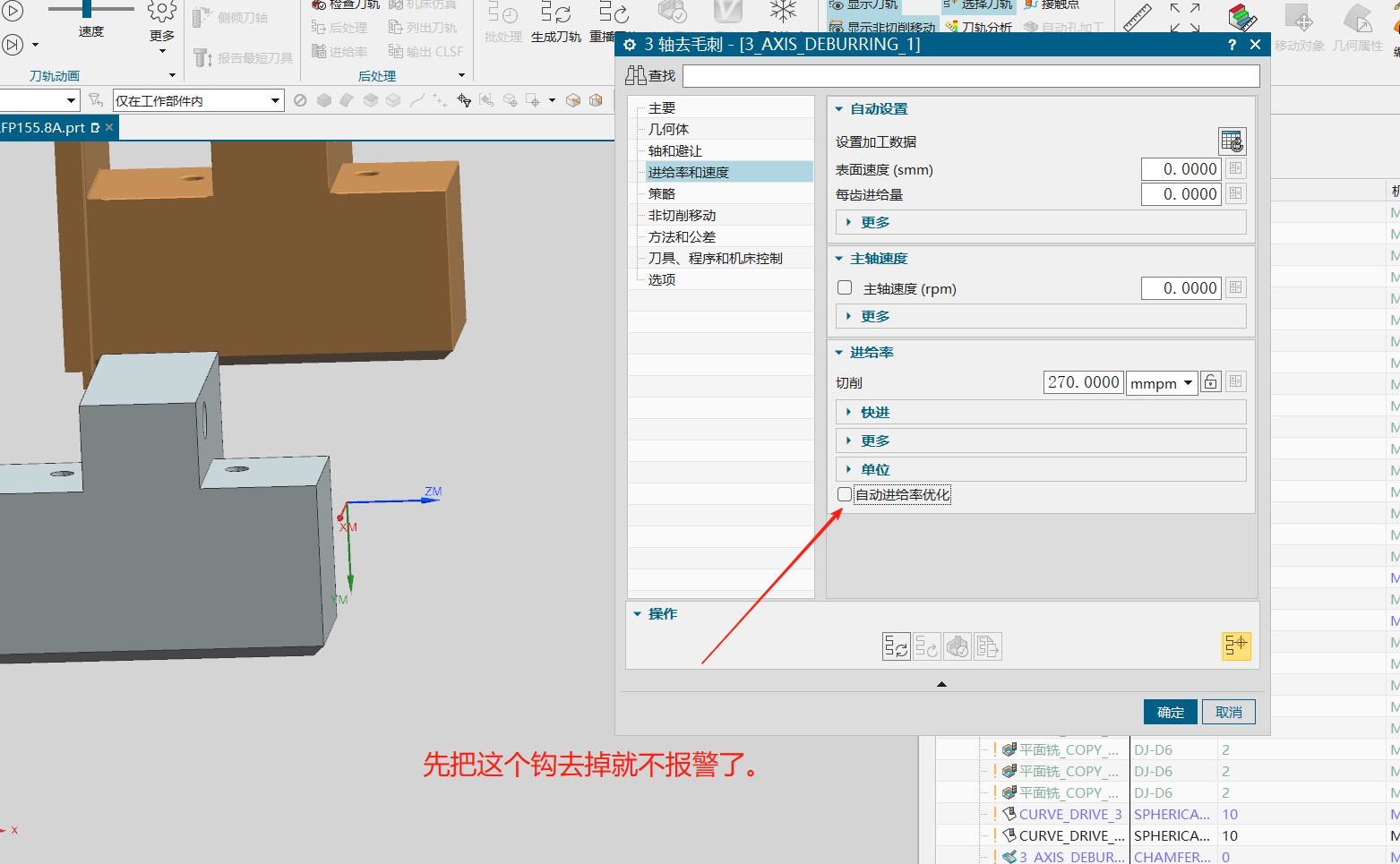Click the collapse arrow at dialog bottom

941,684
